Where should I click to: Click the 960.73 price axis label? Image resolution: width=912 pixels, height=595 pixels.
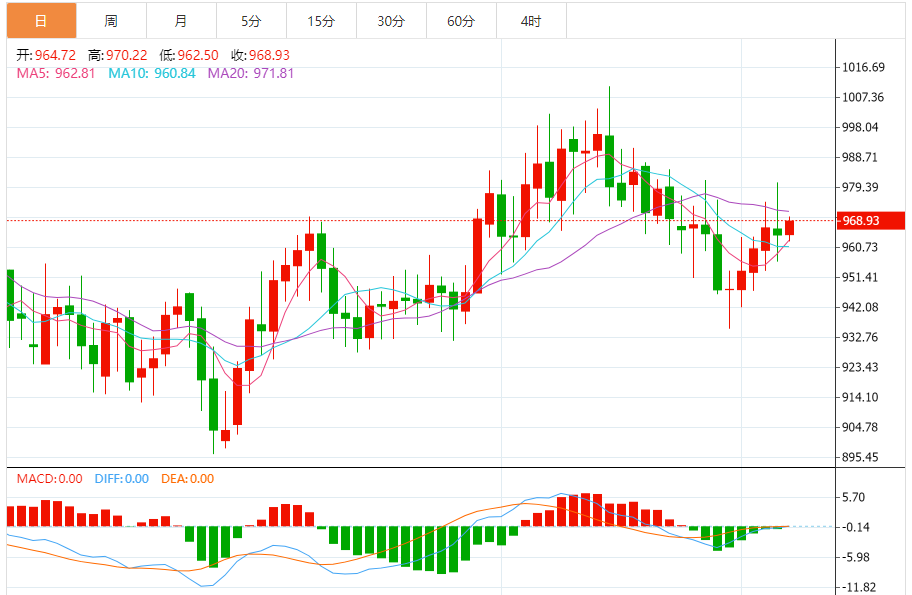860,247
